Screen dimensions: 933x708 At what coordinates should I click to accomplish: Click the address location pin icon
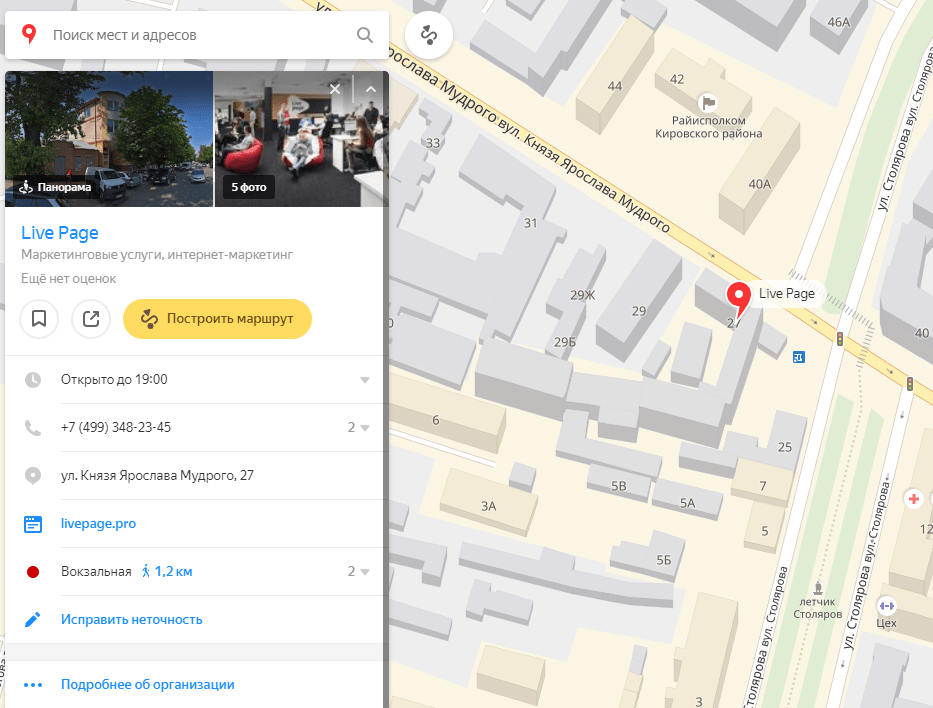33,476
